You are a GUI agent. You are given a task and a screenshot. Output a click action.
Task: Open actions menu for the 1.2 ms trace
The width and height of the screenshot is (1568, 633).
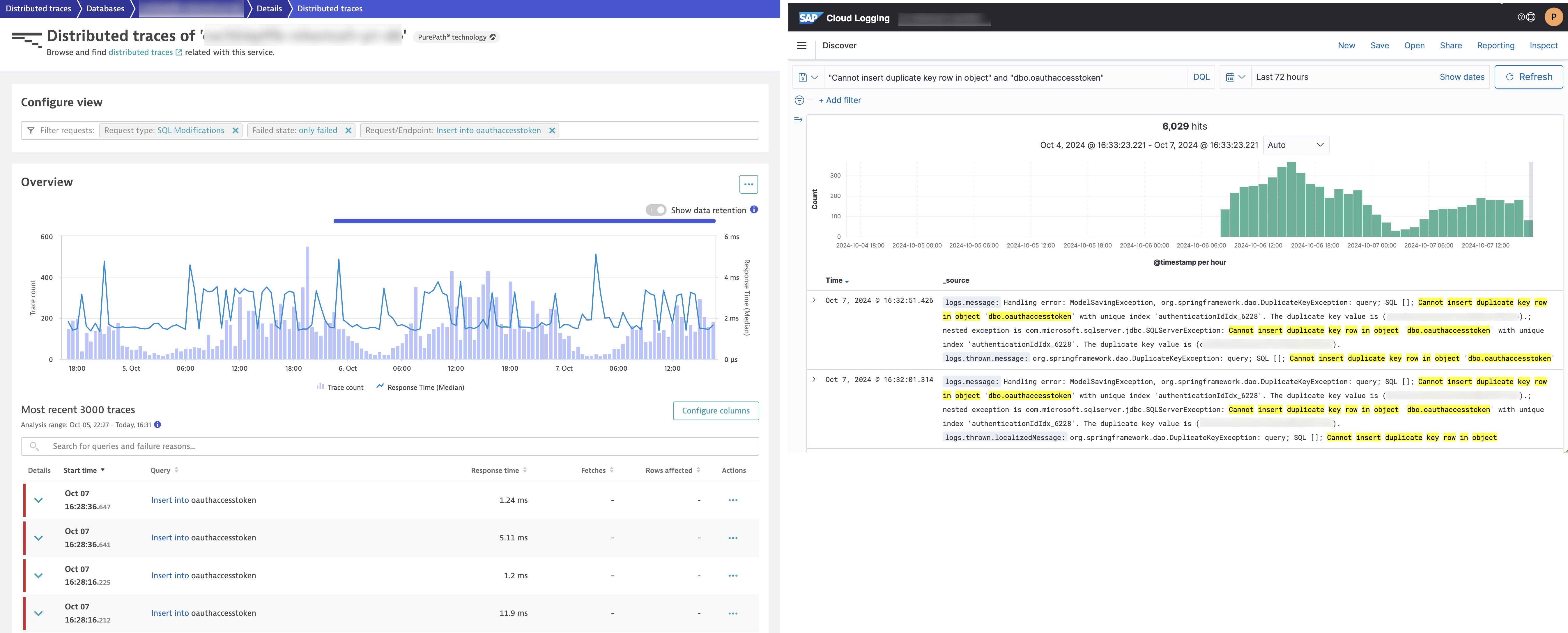point(733,576)
